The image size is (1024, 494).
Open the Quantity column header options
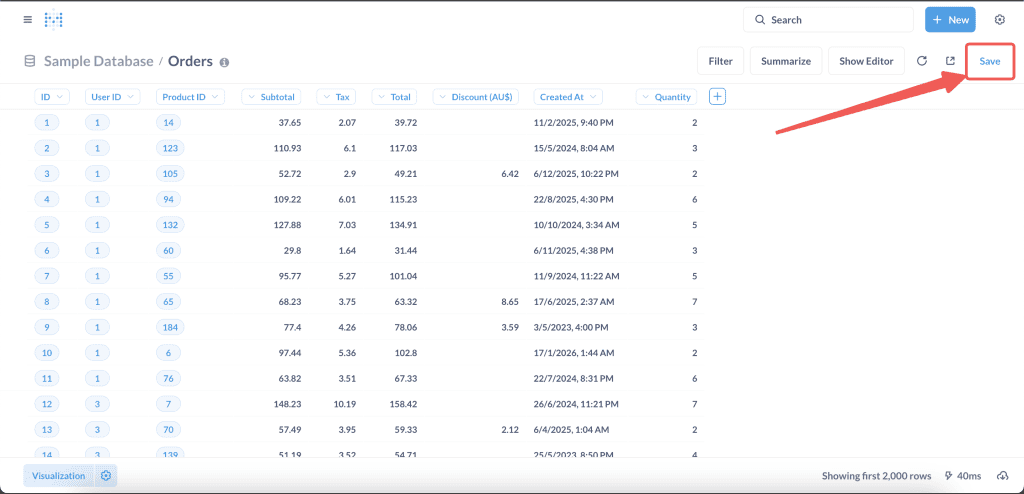666,97
